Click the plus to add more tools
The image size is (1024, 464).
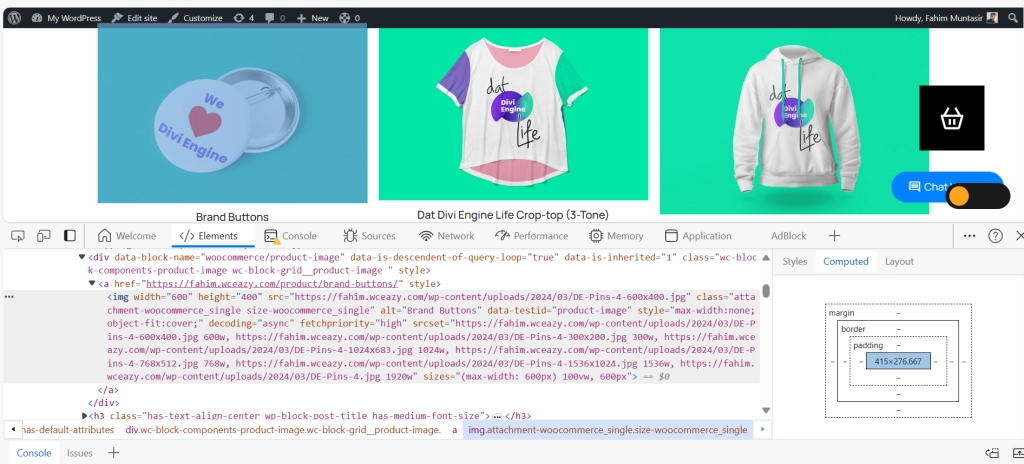pos(834,236)
